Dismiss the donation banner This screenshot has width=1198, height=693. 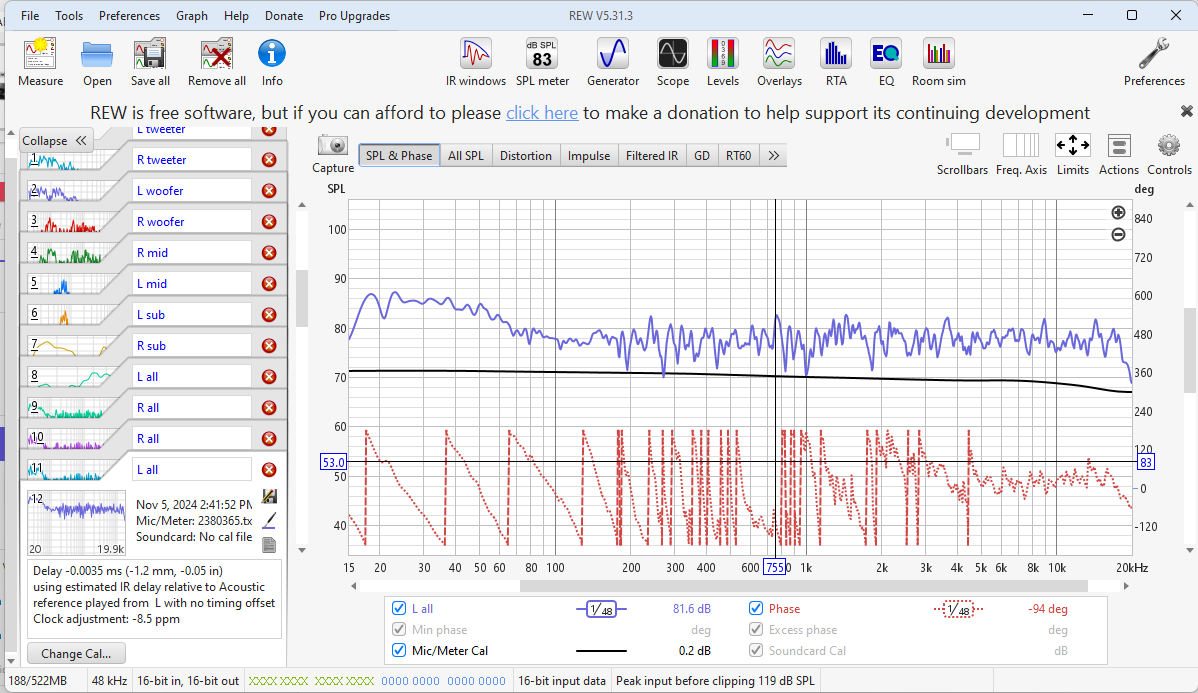coord(1186,112)
